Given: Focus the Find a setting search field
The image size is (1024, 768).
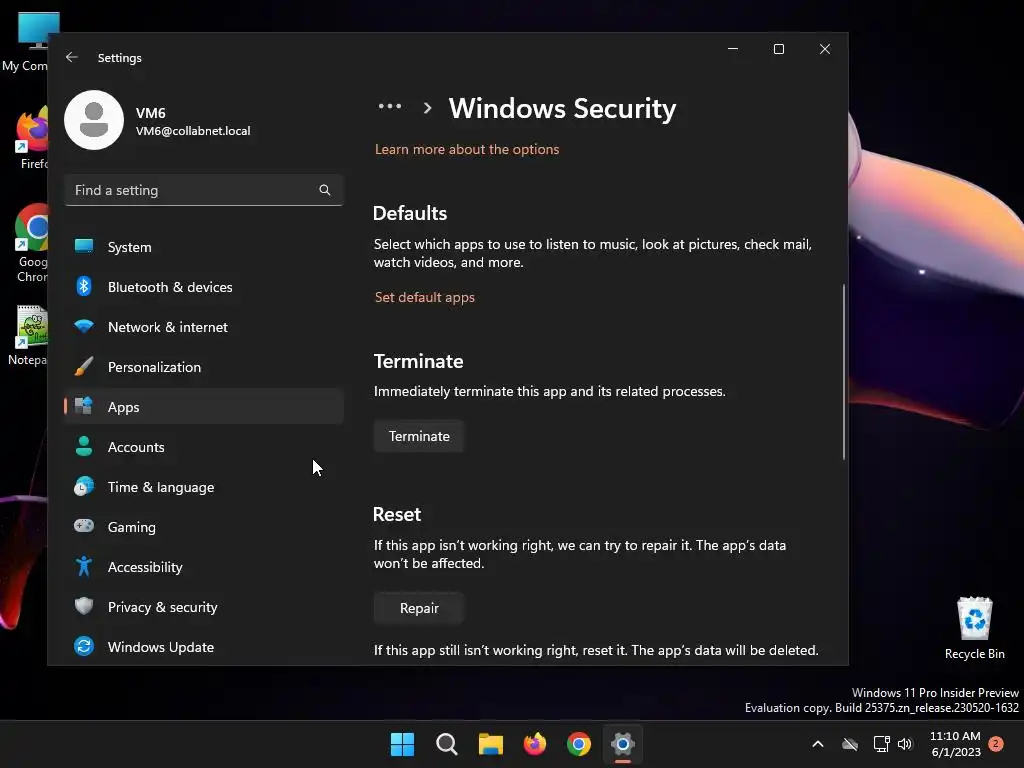Looking at the screenshot, I should pos(204,190).
